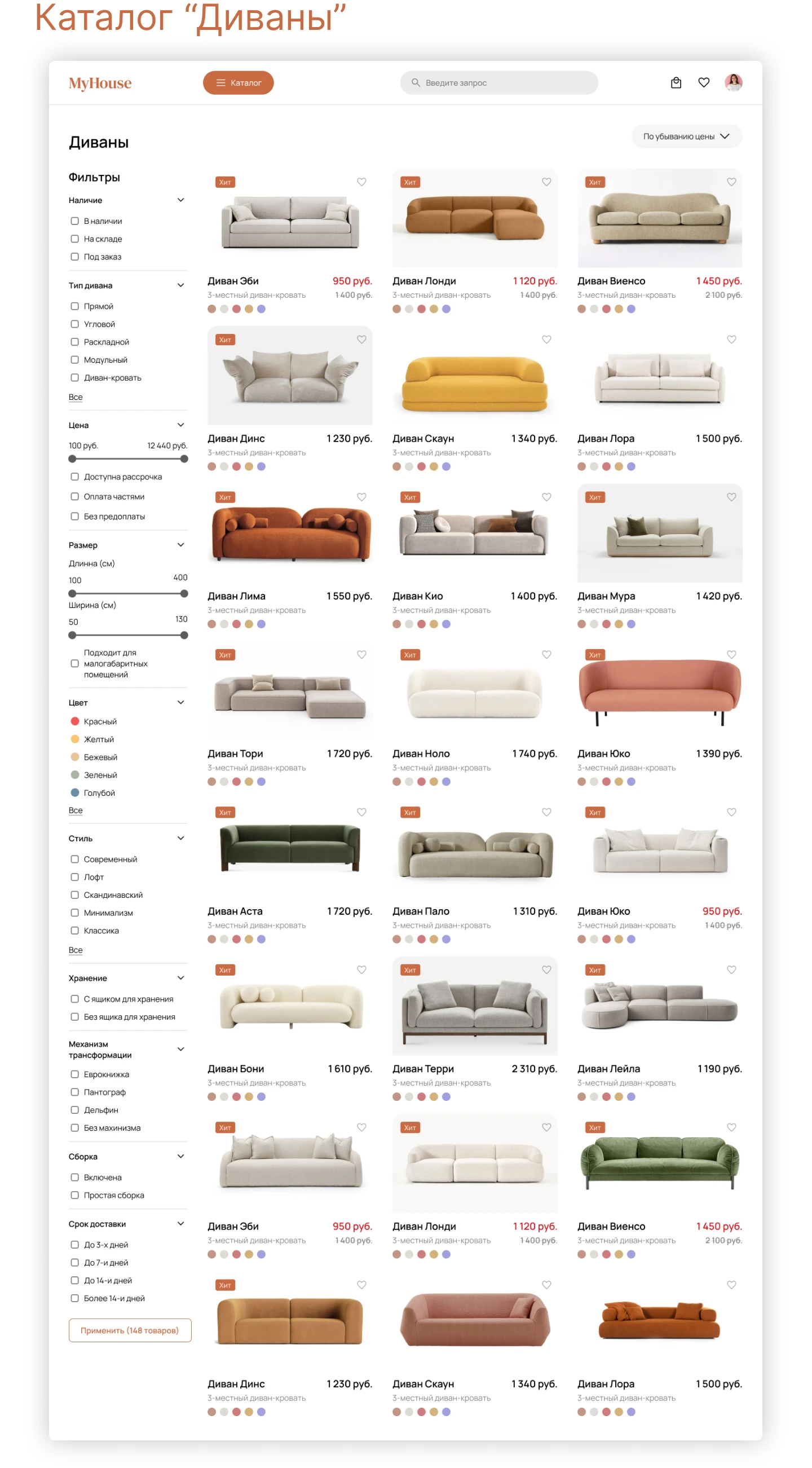Click Применить (148 товаров) button
The height and width of the screenshot is (1468, 812).
pyautogui.click(x=130, y=1330)
